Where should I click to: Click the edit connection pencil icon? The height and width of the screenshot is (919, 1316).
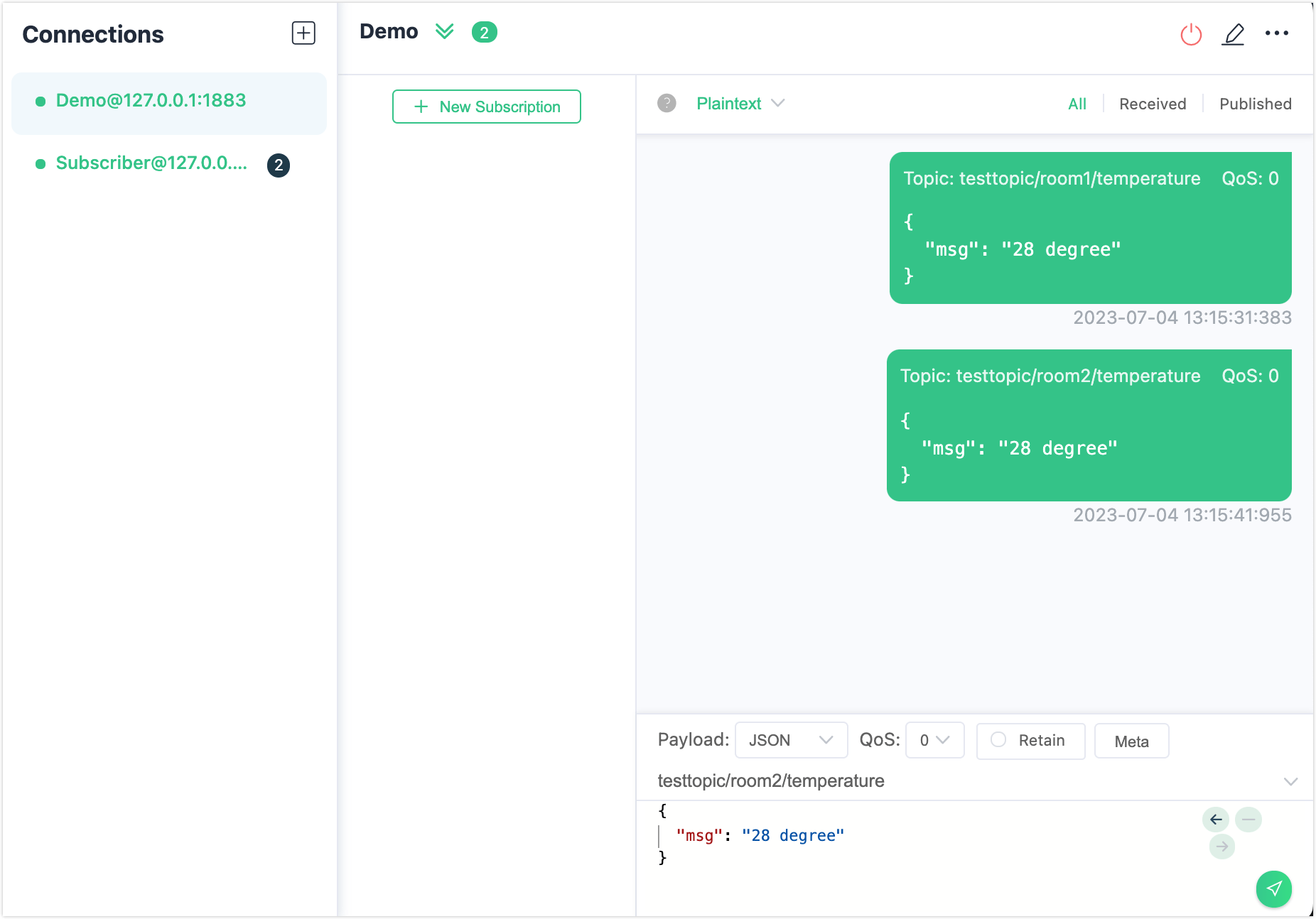pyautogui.click(x=1233, y=34)
